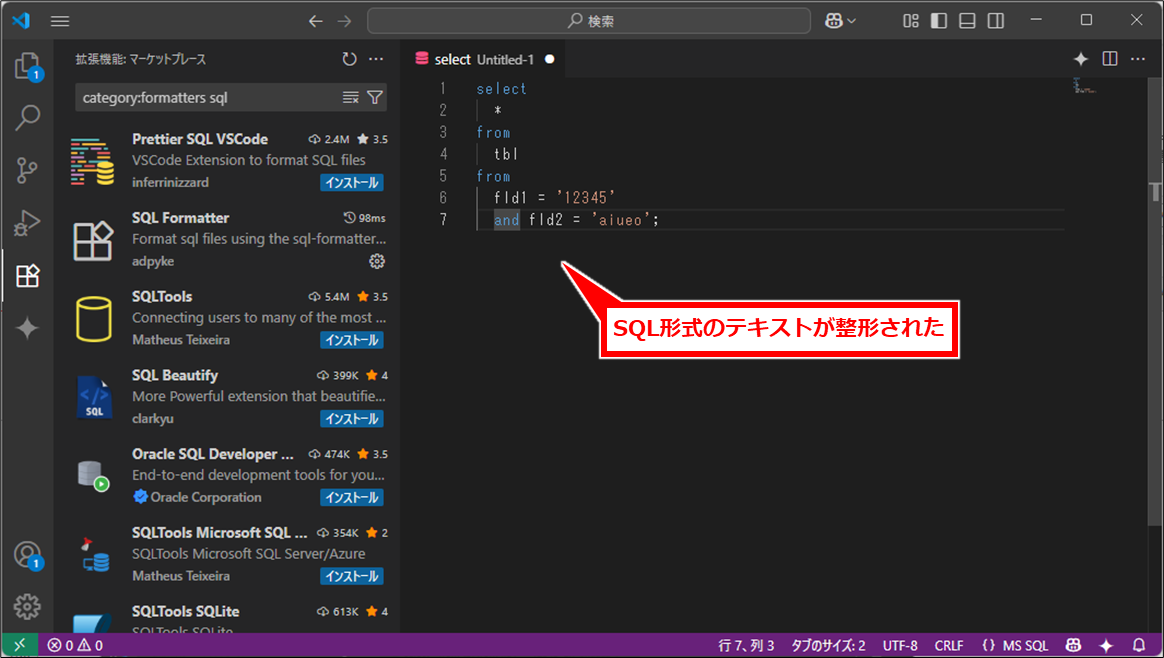This screenshot has width=1164, height=658.
Task: Change the UTF-8 encoding
Action: point(900,645)
